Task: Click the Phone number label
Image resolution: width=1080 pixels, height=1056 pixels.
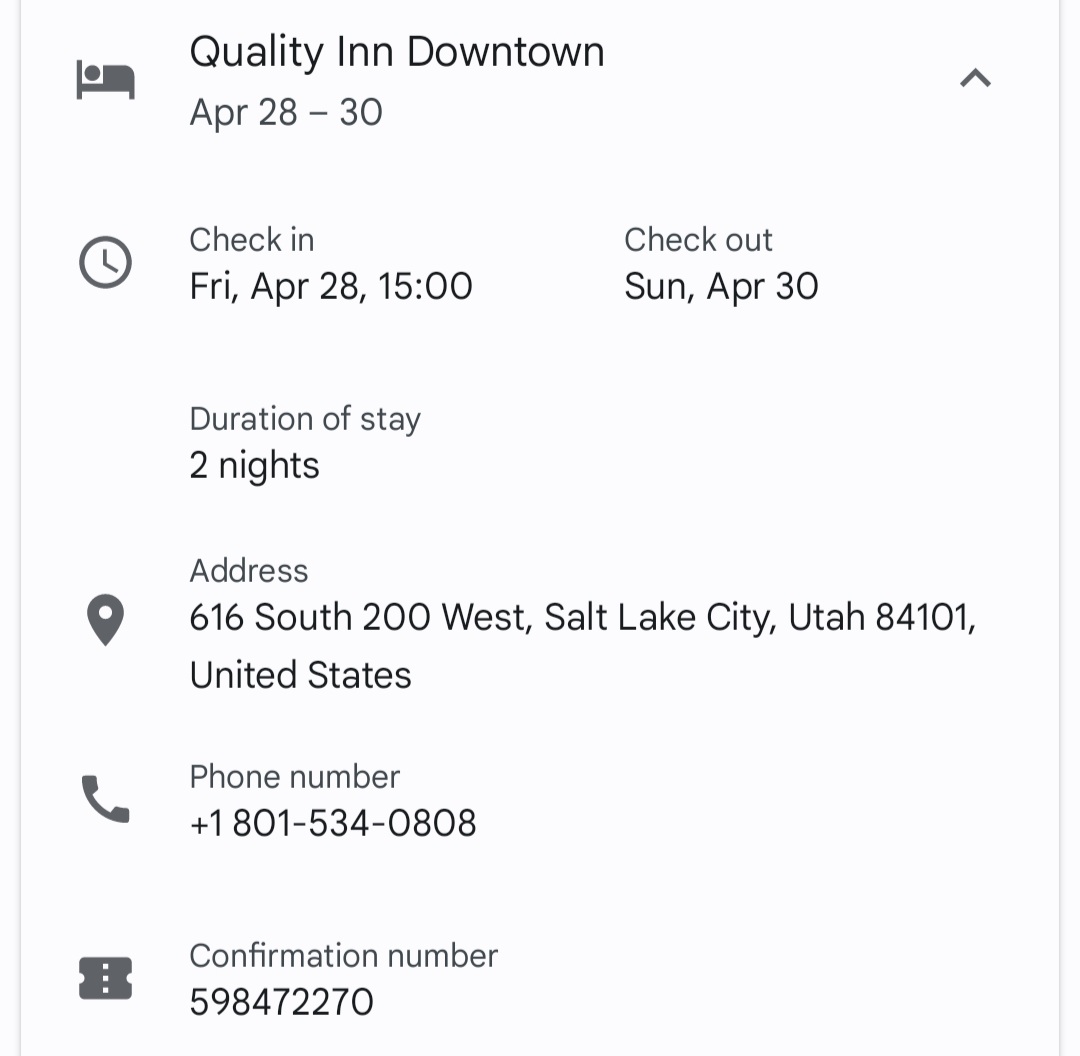Action: coord(295,777)
